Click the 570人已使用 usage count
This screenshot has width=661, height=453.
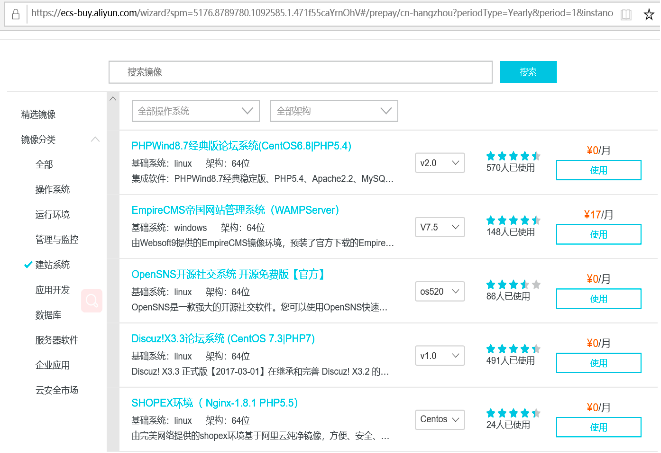[x=511, y=168]
